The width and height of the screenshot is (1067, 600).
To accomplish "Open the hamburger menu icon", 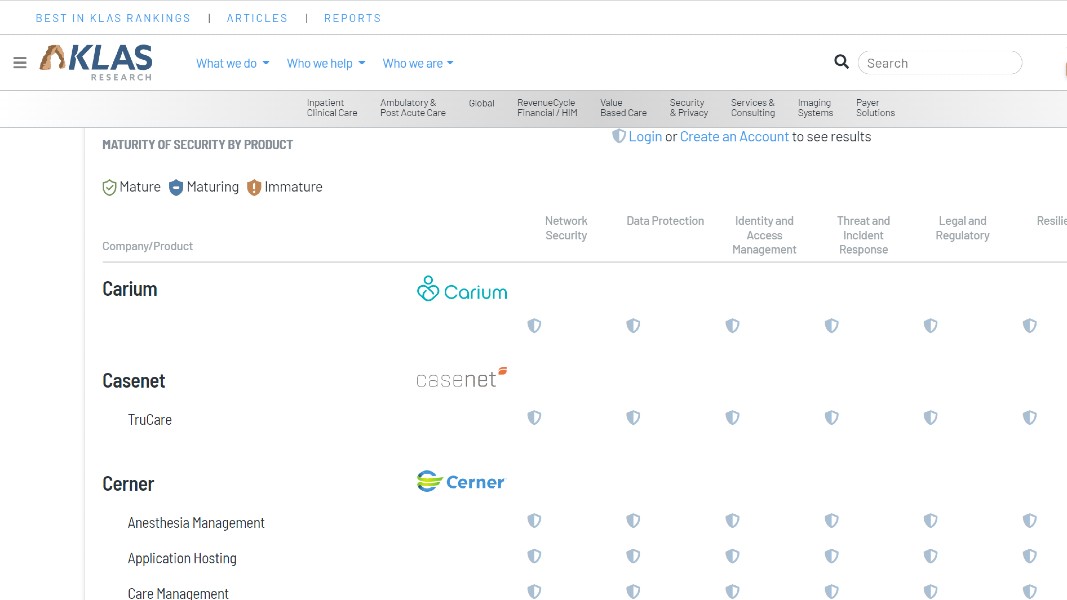I will coord(20,63).
